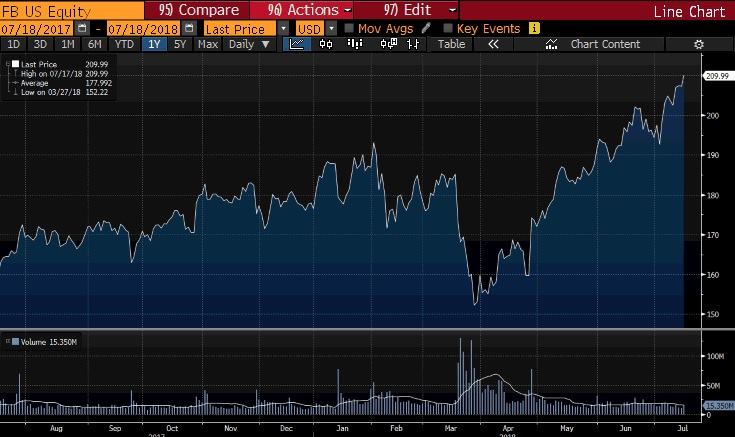
Task: Click the Table view button
Action: (x=451, y=44)
